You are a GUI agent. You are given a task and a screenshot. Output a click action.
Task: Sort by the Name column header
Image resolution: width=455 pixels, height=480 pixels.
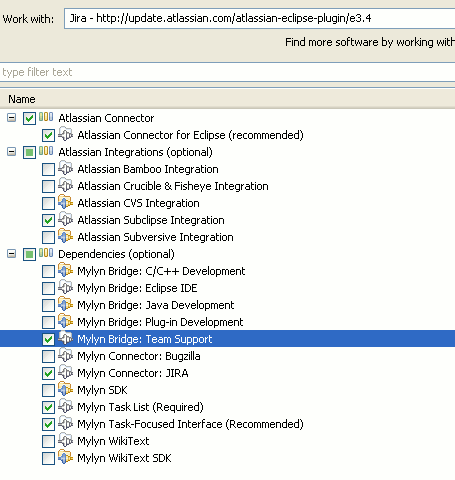pyautogui.click(x=227, y=99)
